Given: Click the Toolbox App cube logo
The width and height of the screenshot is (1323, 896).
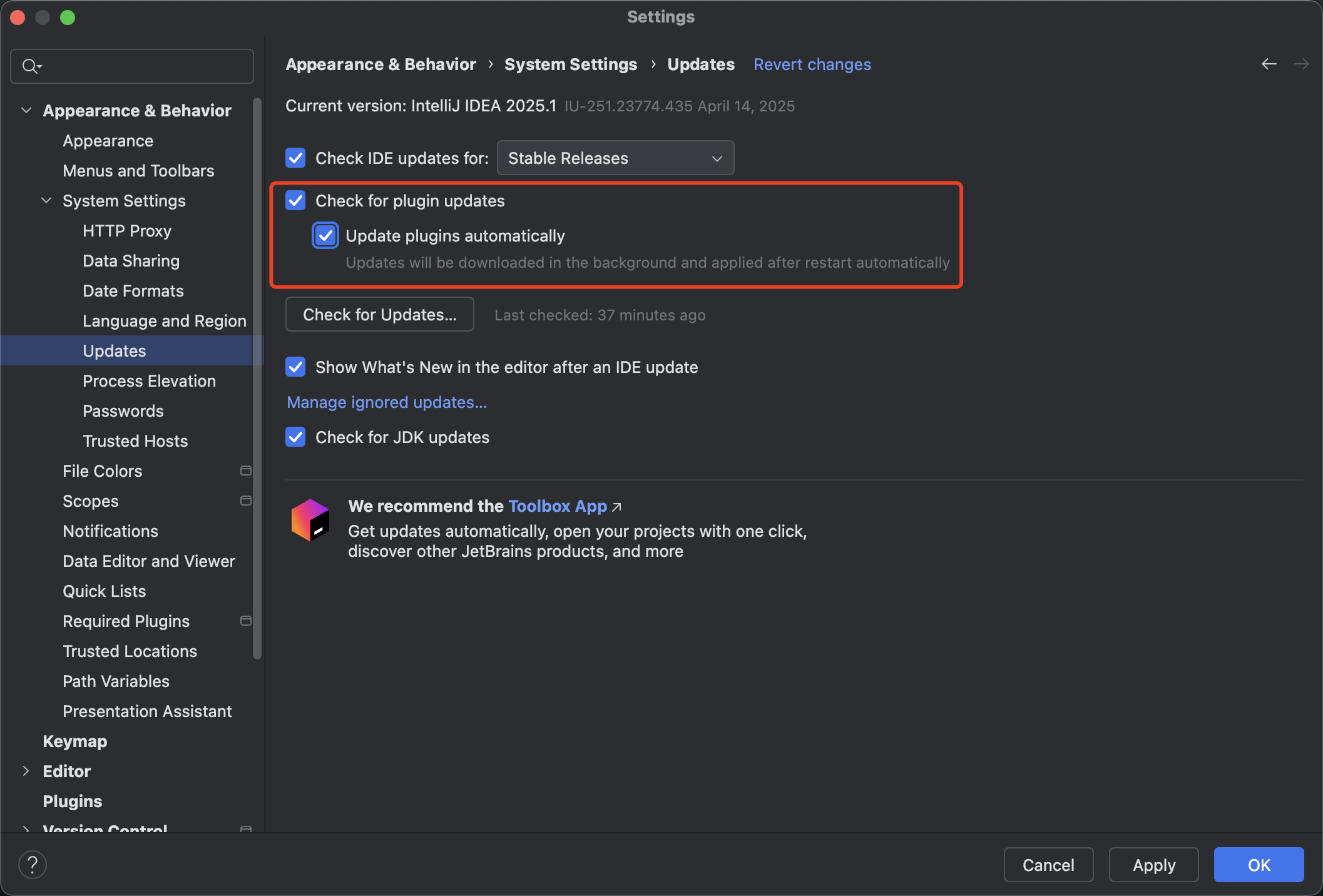Looking at the screenshot, I should (x=310, y=519).
